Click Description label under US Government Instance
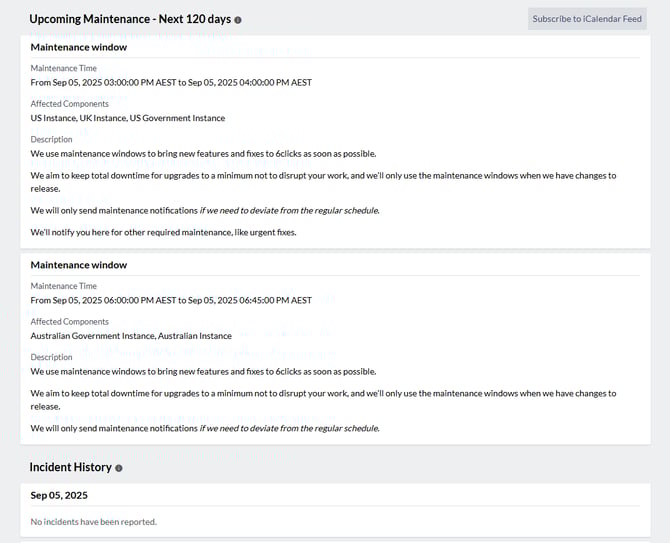670x543 pixels. pyautogui.click(x=52, y=139)
